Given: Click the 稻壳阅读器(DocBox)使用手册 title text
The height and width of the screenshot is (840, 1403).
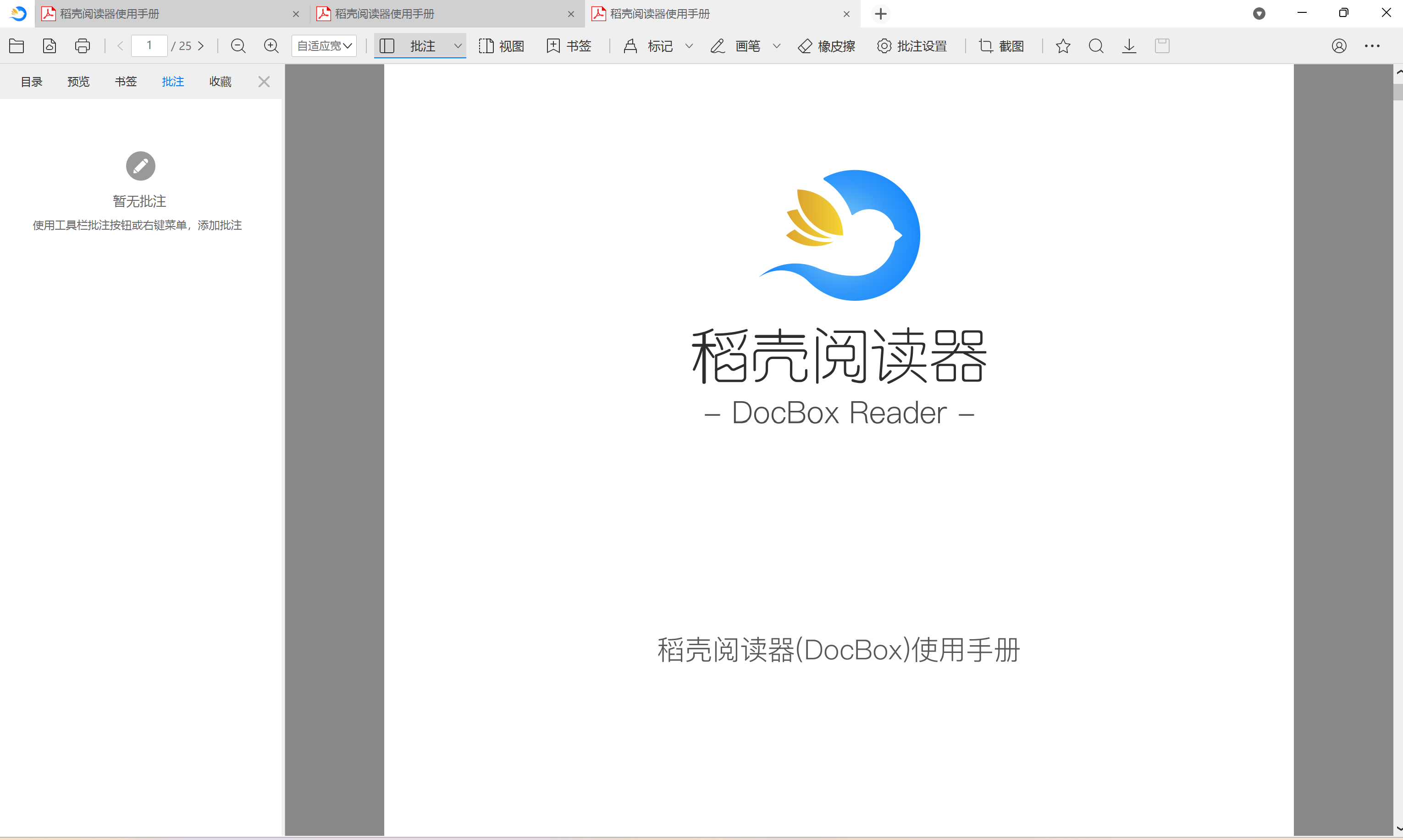Looking at the screenshot, I should pos(838,650).
